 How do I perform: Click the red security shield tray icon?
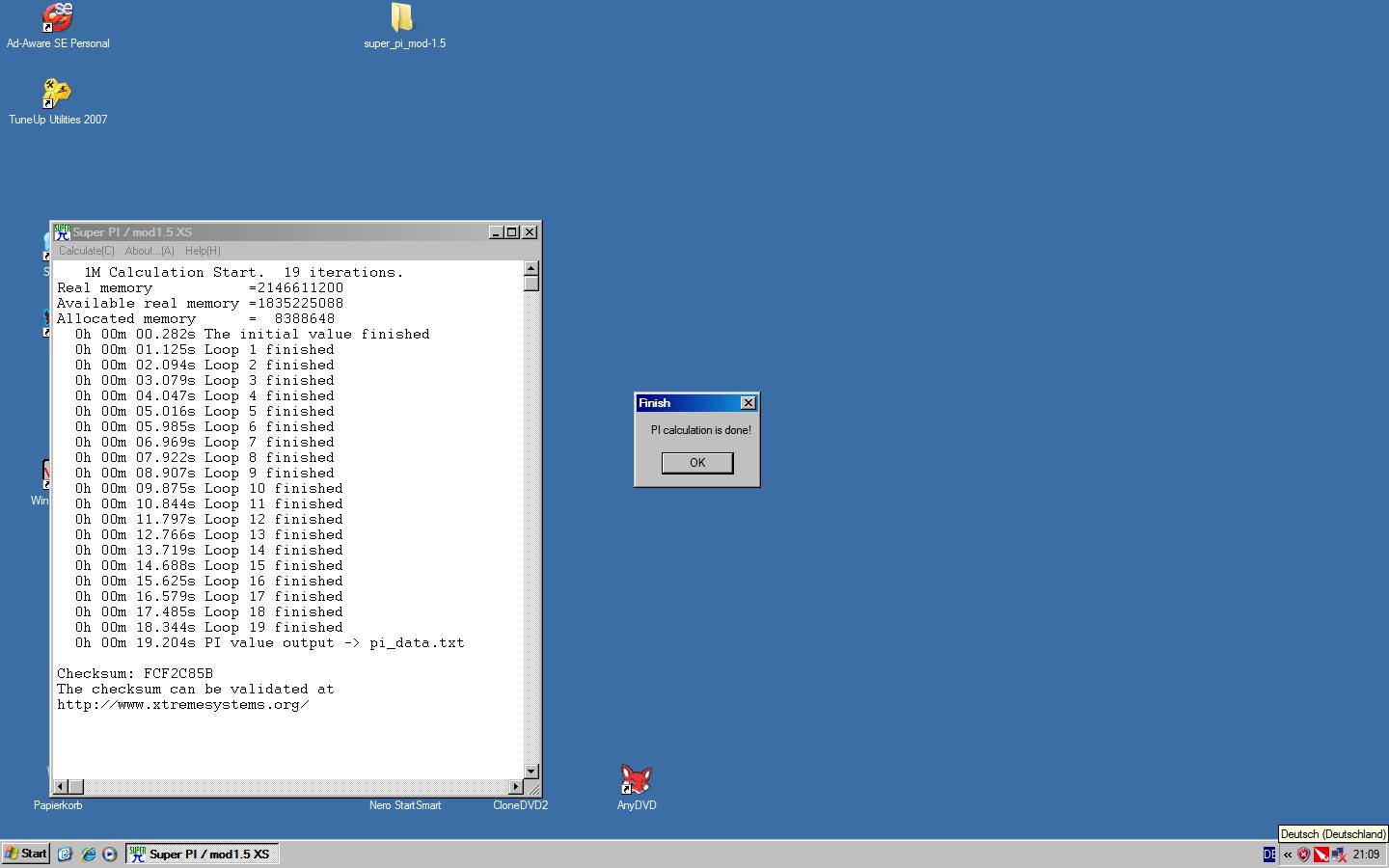tap(1303, 854)
